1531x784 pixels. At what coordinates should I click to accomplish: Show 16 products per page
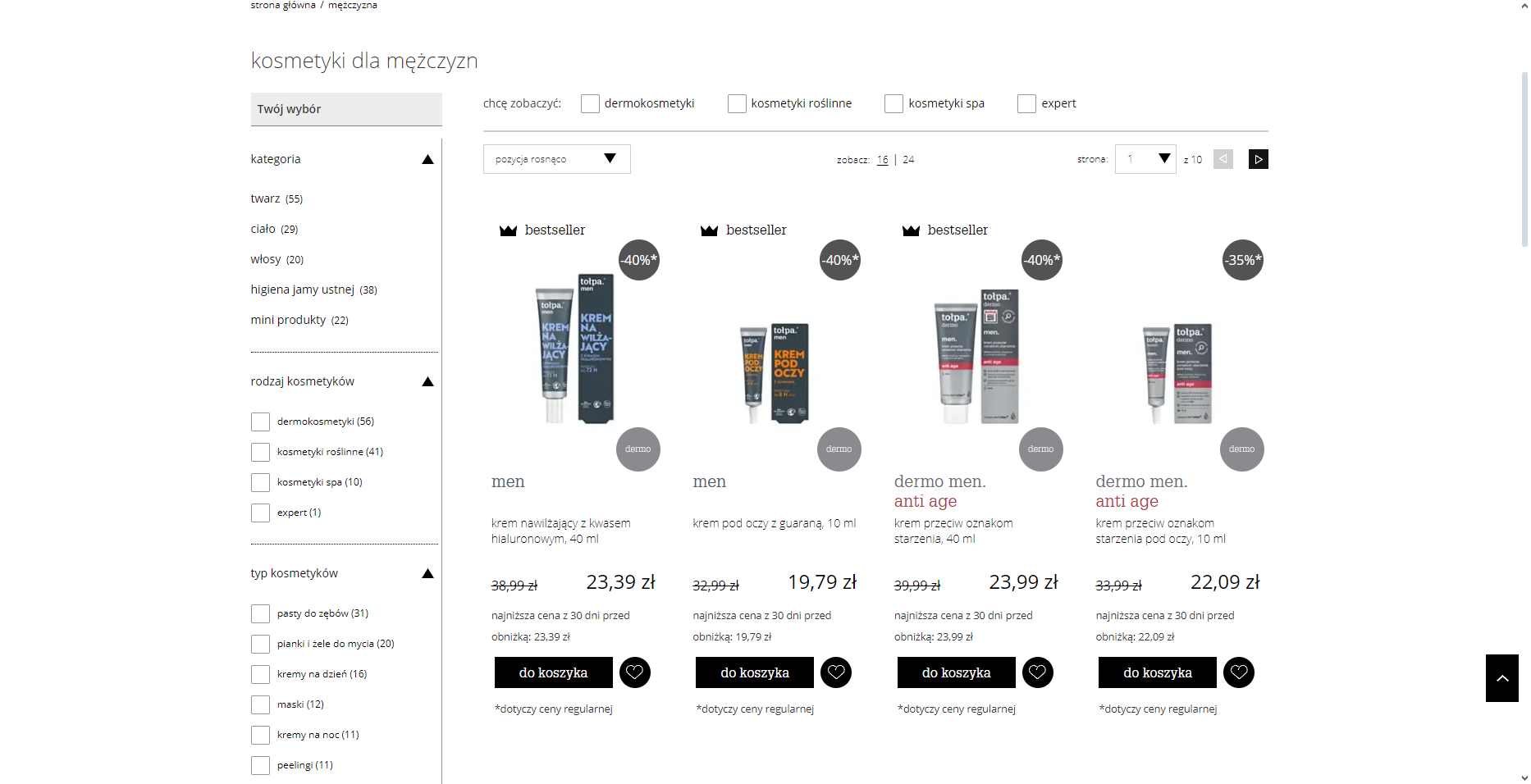[x=882, y=160]
